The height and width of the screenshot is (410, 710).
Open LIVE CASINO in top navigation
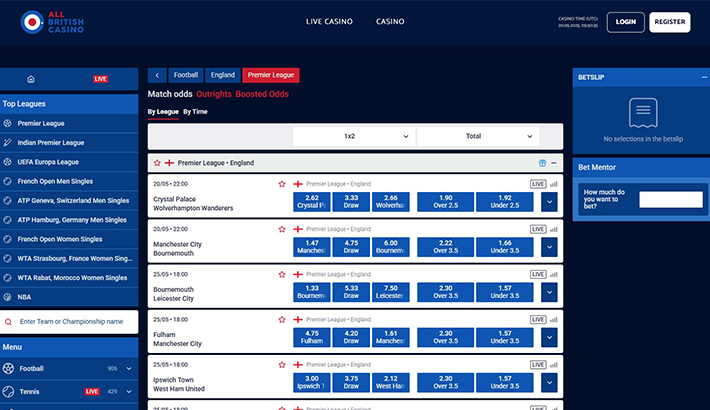(329, 22)
